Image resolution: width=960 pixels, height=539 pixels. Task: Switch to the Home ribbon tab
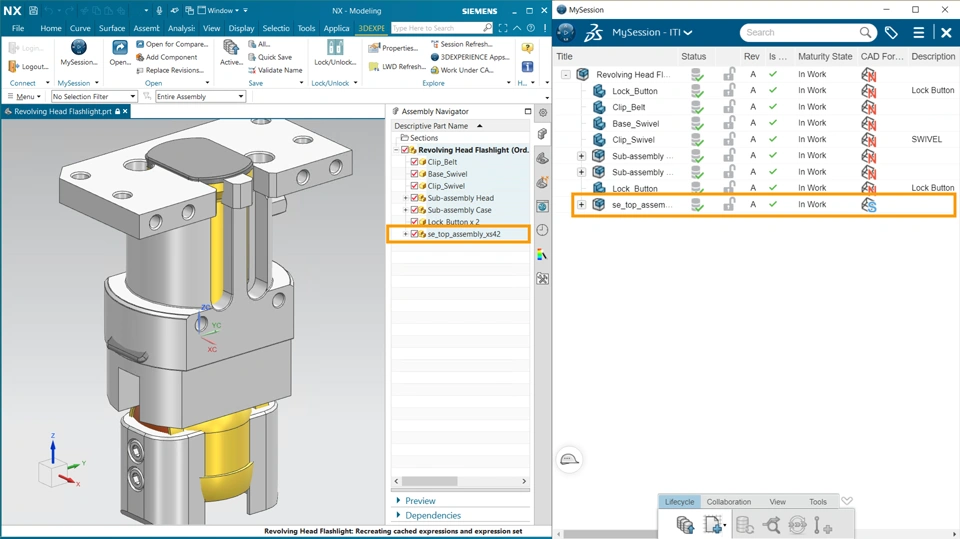coord(51,28)
